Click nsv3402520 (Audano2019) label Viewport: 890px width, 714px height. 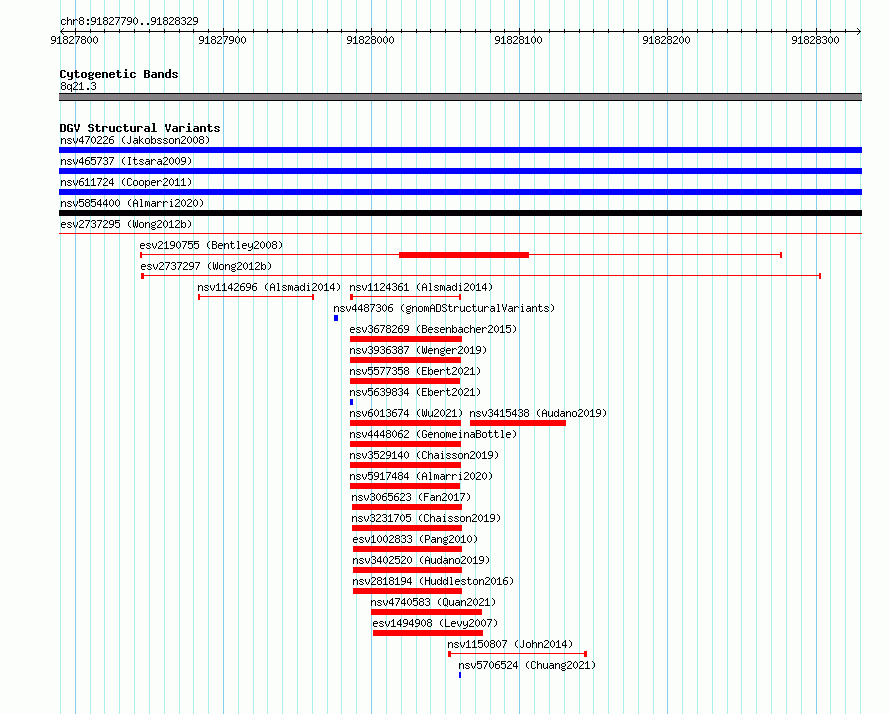[421, 560]
